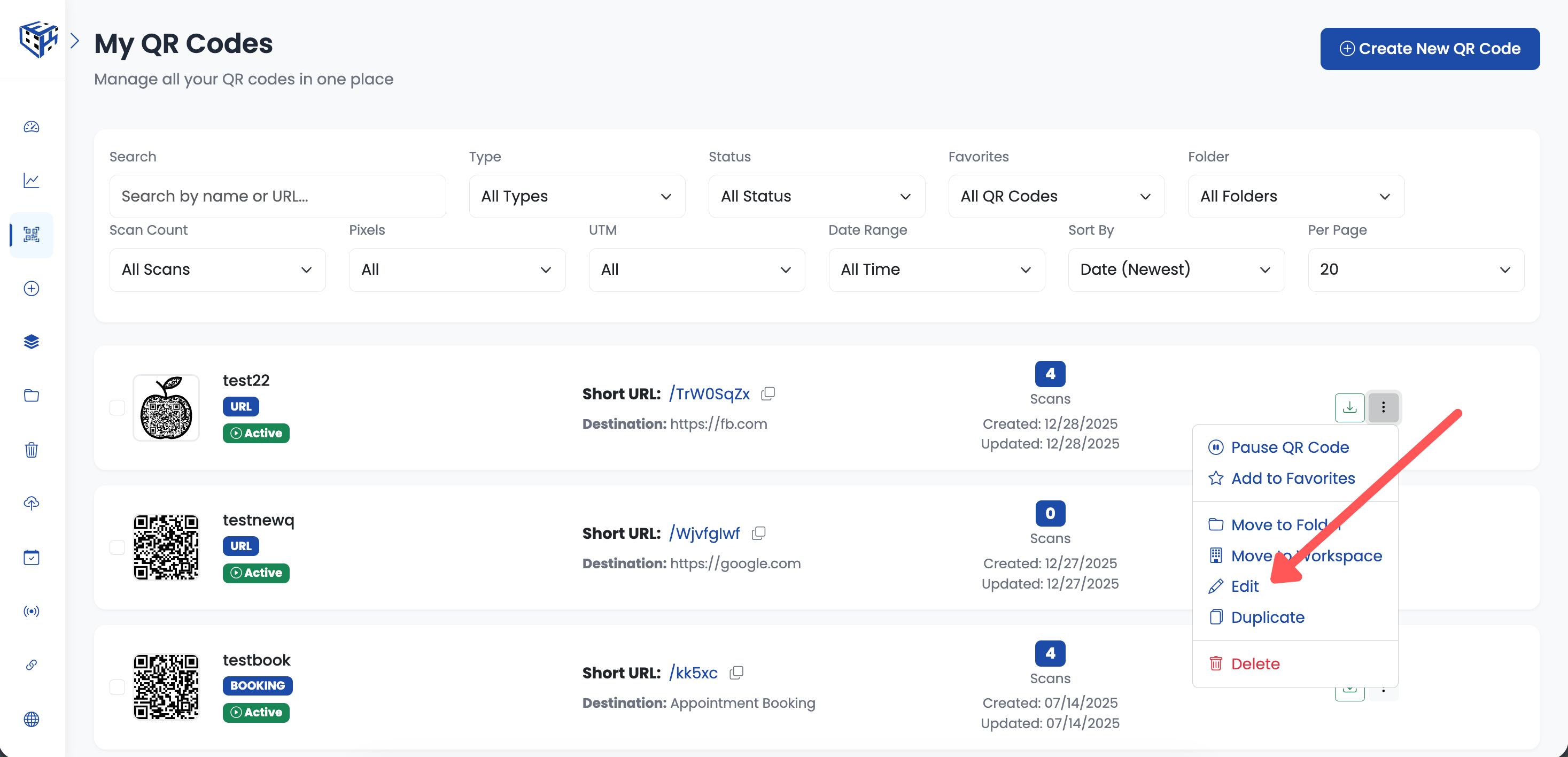Select Pause QR Code menu entry
1568x757 pixels.
(x=1289, y=447)
